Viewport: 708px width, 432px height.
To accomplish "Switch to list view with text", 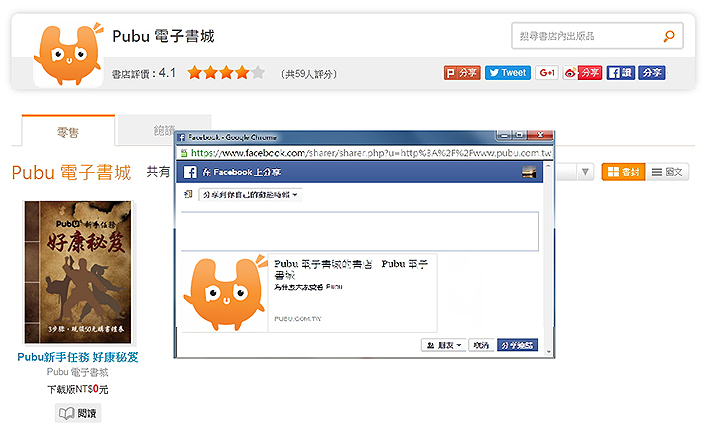I will pos(667,172).
